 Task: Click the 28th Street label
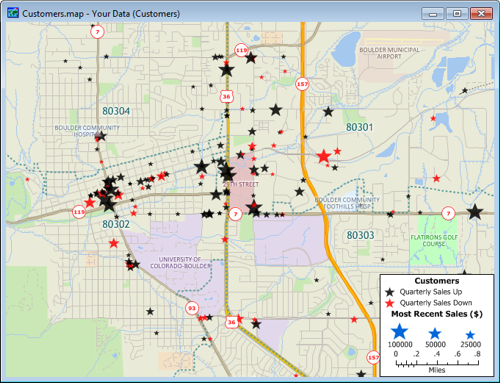[241, 184]
